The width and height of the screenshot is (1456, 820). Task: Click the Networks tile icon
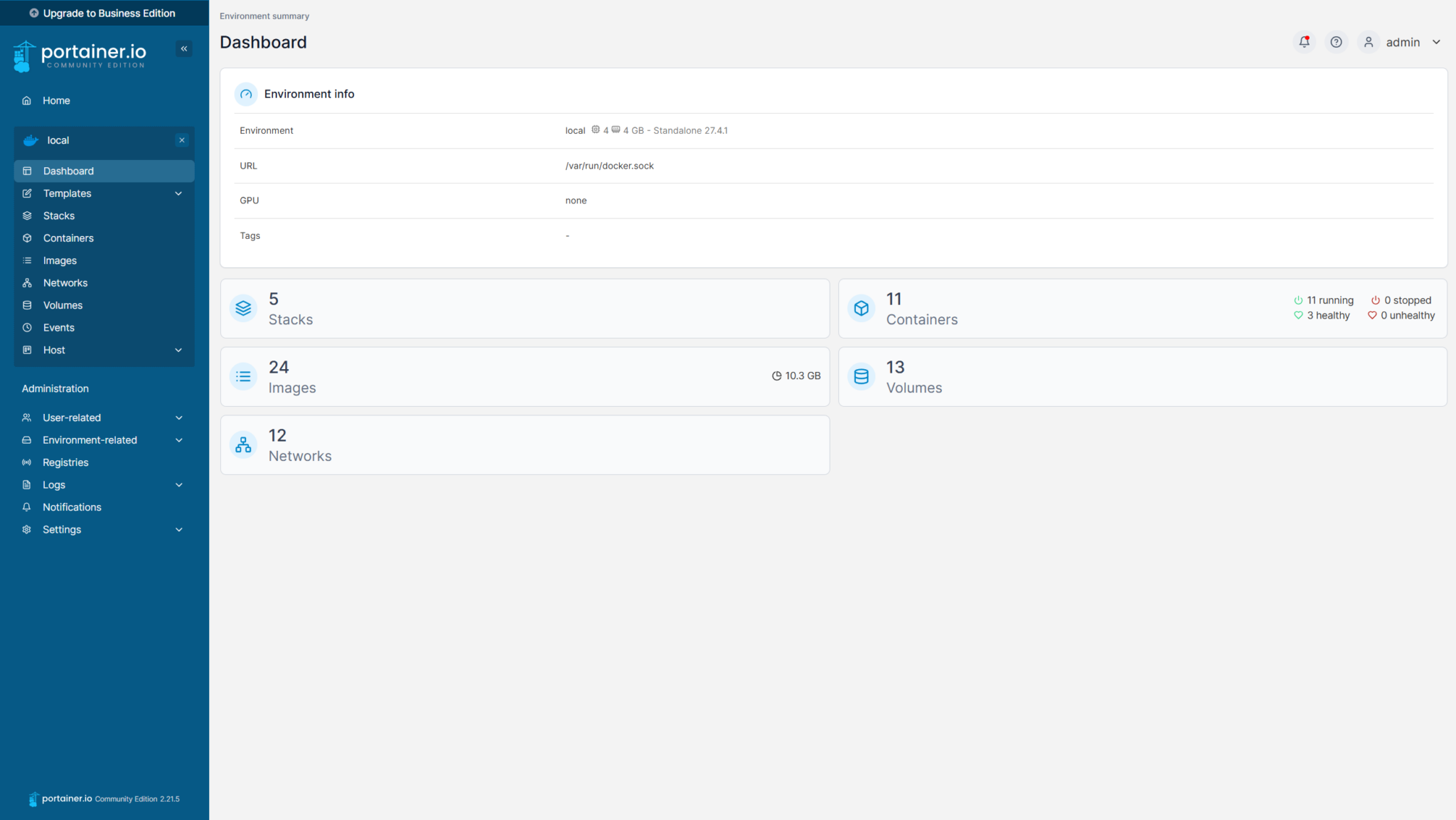click(x=243, y=445)
